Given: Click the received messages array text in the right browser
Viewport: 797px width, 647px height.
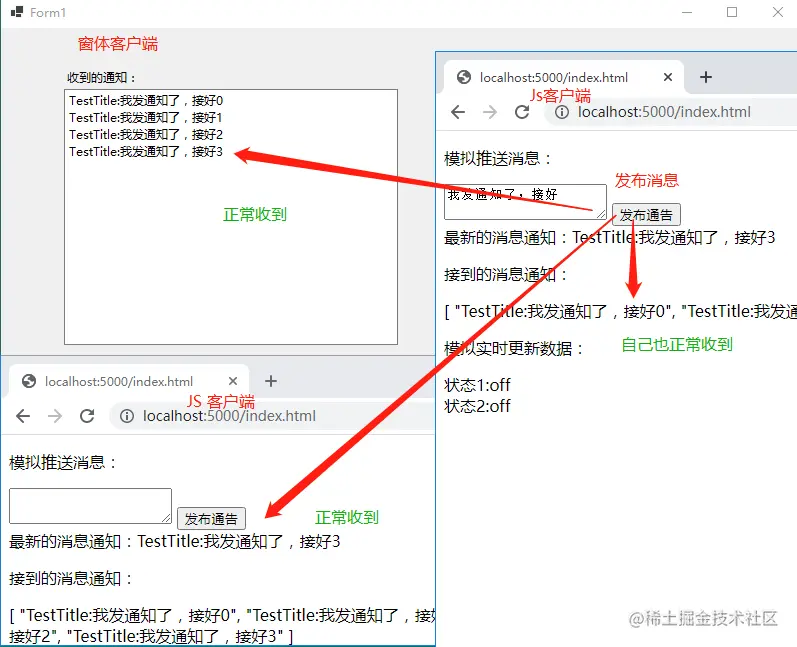Looking at the screenshot, I should (621, 311).
